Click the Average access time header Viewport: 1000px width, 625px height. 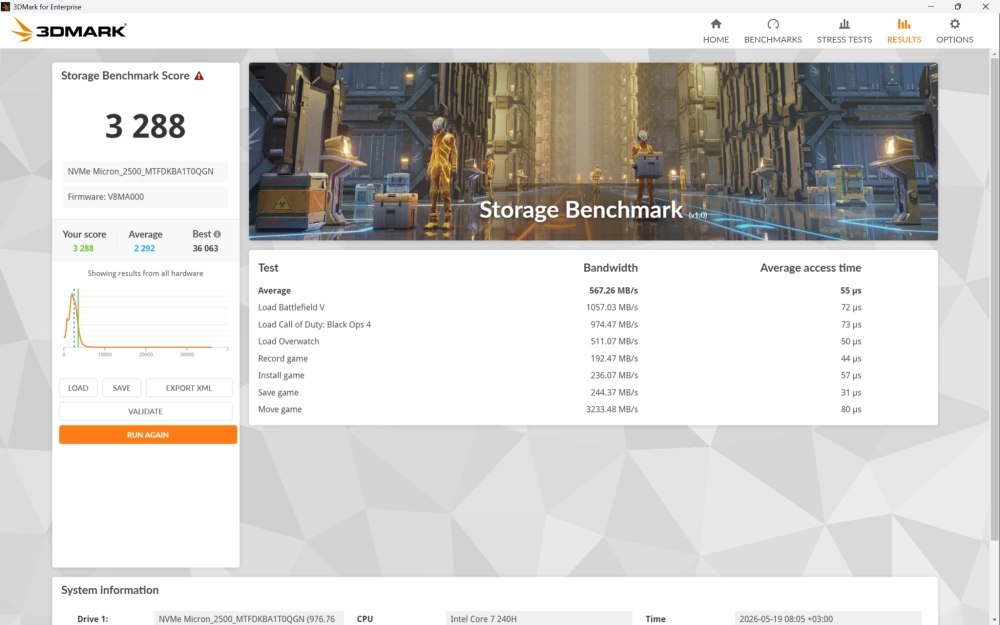click(811, 268)
